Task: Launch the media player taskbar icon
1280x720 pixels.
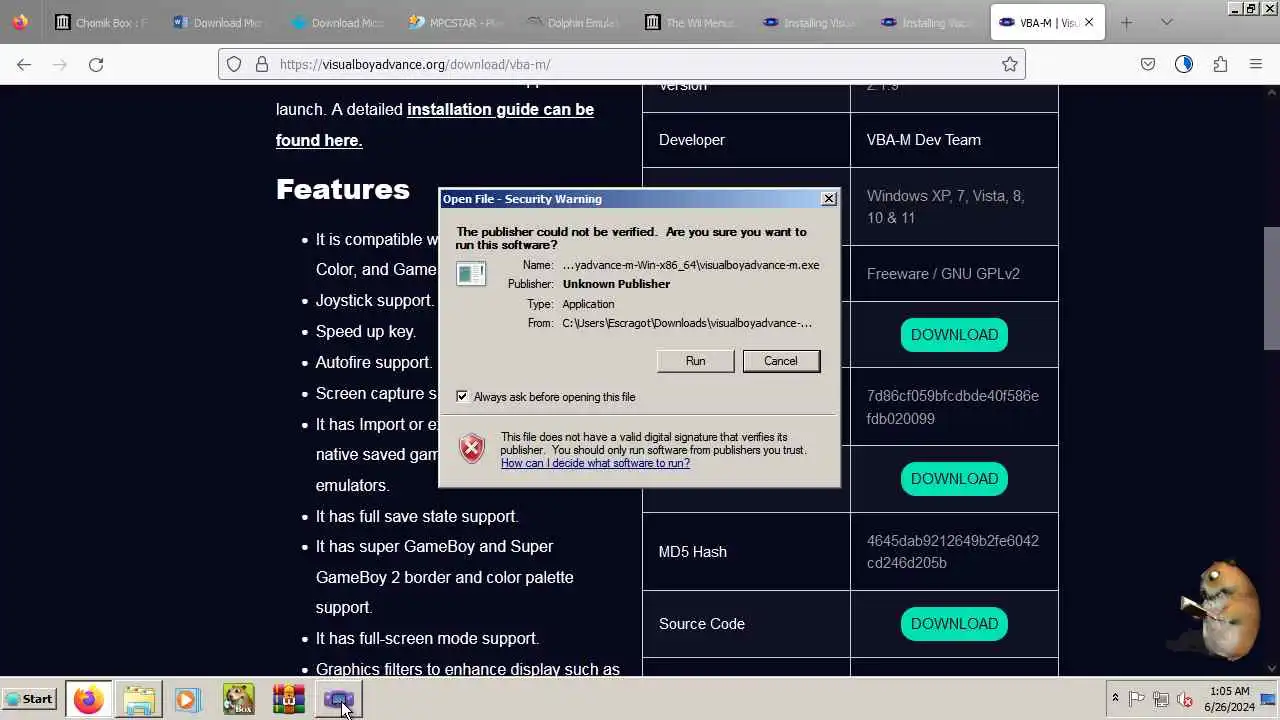Action: point(187,700)
